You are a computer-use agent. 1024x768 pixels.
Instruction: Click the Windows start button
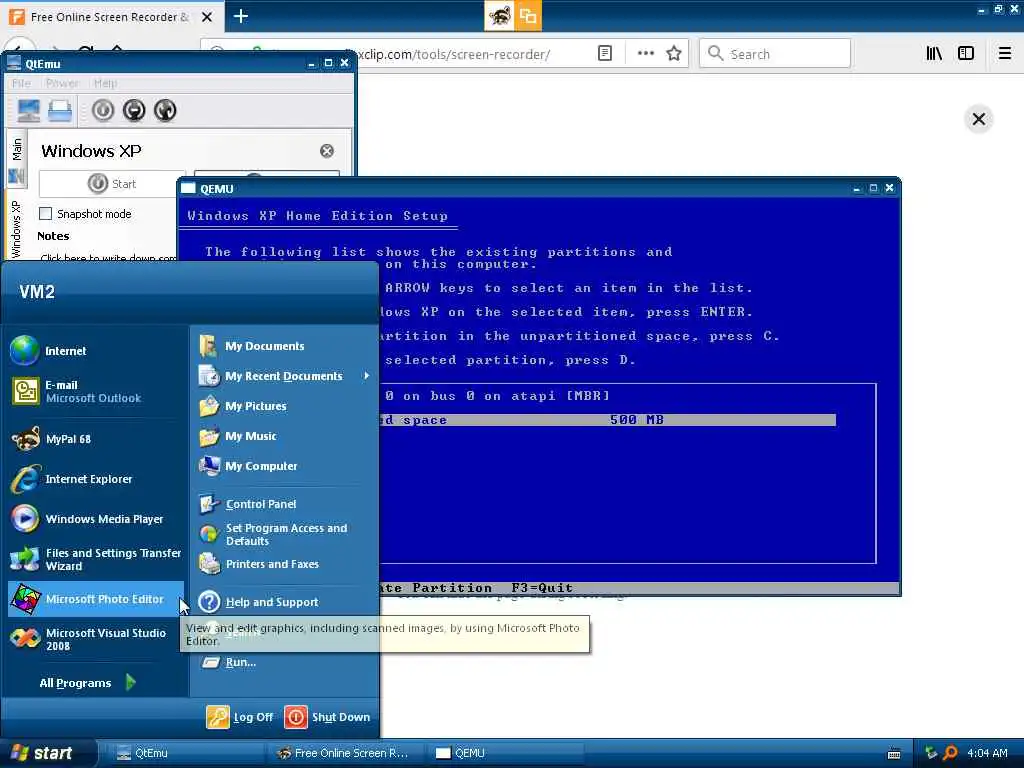click(x=48, y=753)
